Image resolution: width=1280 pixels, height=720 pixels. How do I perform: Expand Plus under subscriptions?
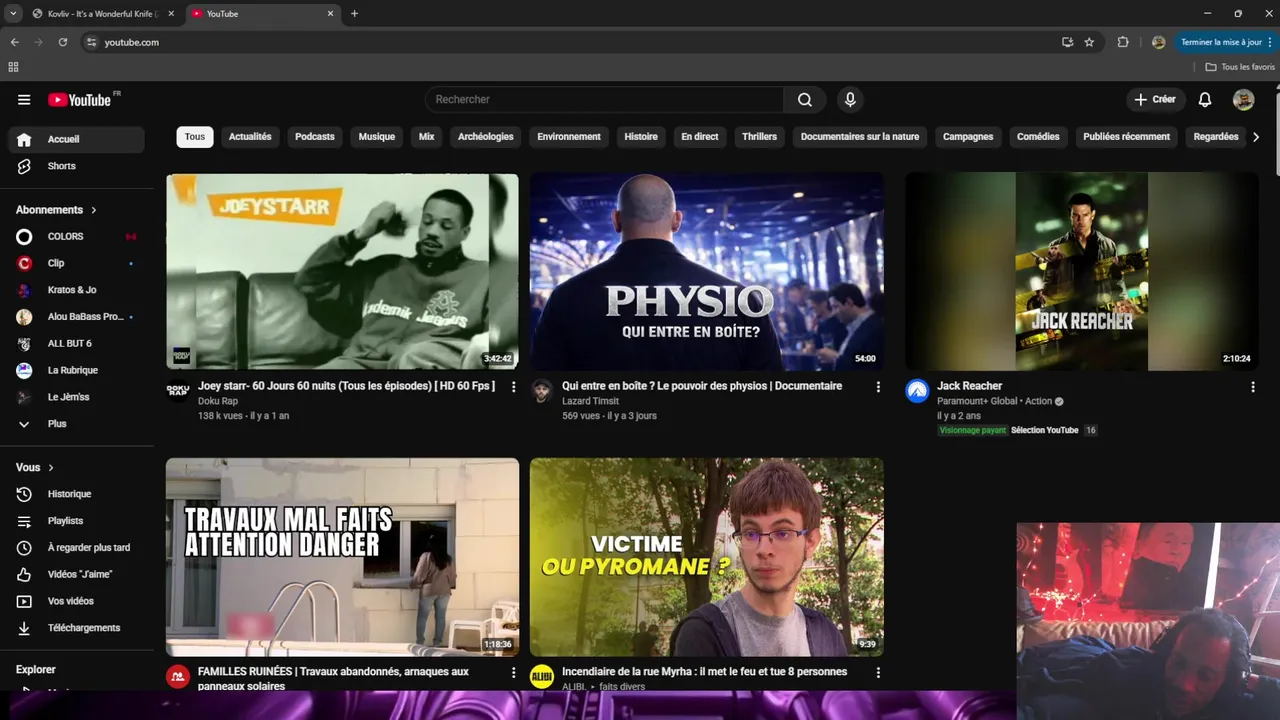(x=76, y=424)
